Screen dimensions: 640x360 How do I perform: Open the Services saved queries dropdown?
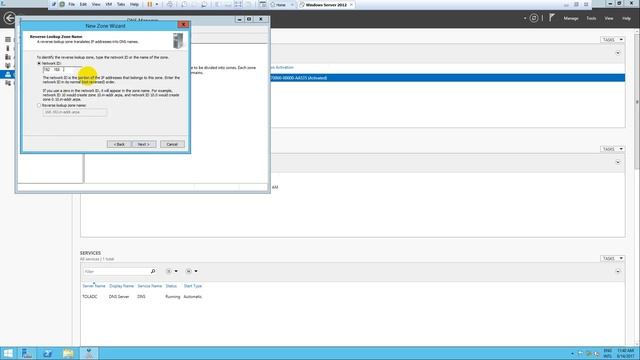tap(191, 271)
